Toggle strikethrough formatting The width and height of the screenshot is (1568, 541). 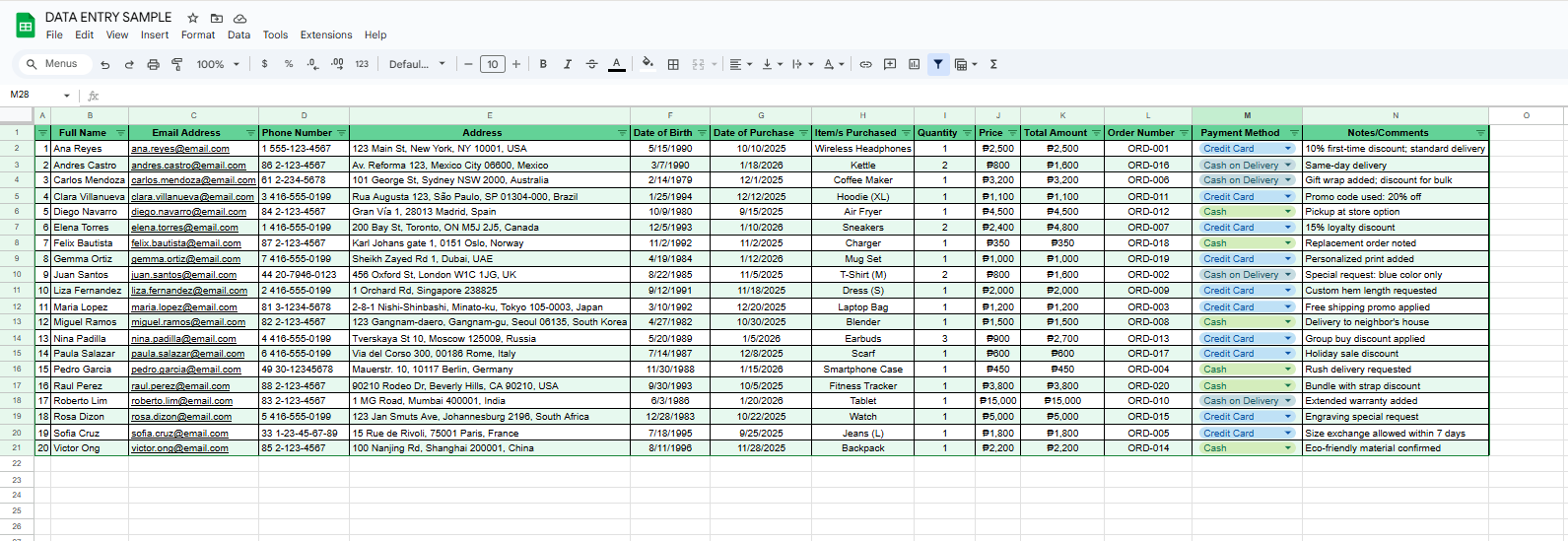591,64
